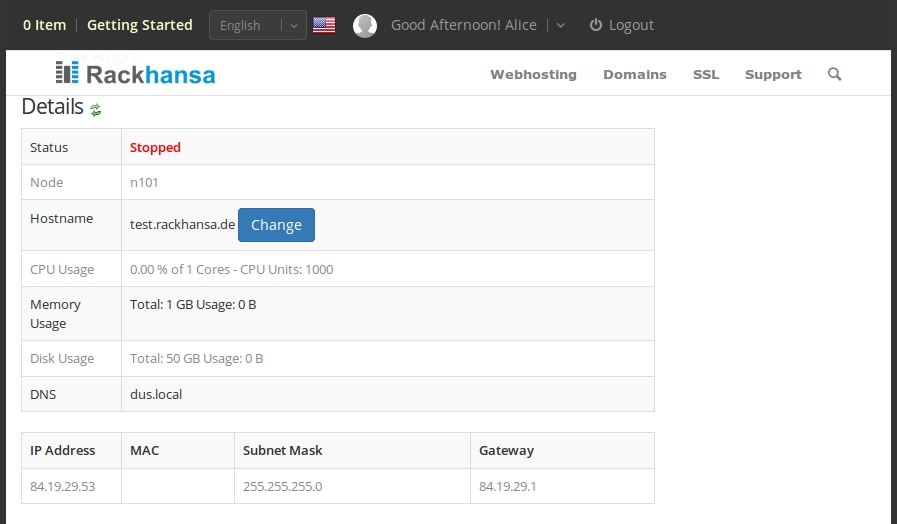Click the Getting Started link
This screenshot has height=524, width=897.
click(140, 25)
